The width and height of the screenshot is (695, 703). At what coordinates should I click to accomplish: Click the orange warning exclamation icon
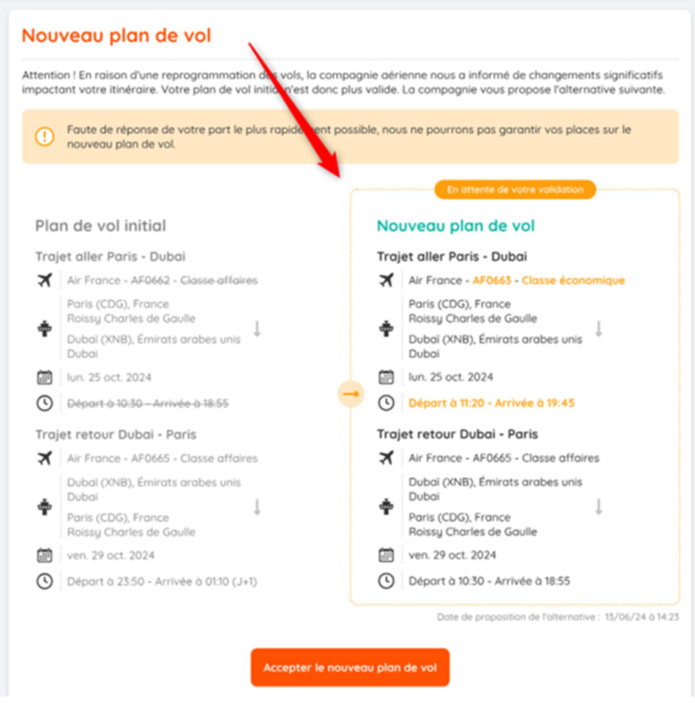(44, 137)
